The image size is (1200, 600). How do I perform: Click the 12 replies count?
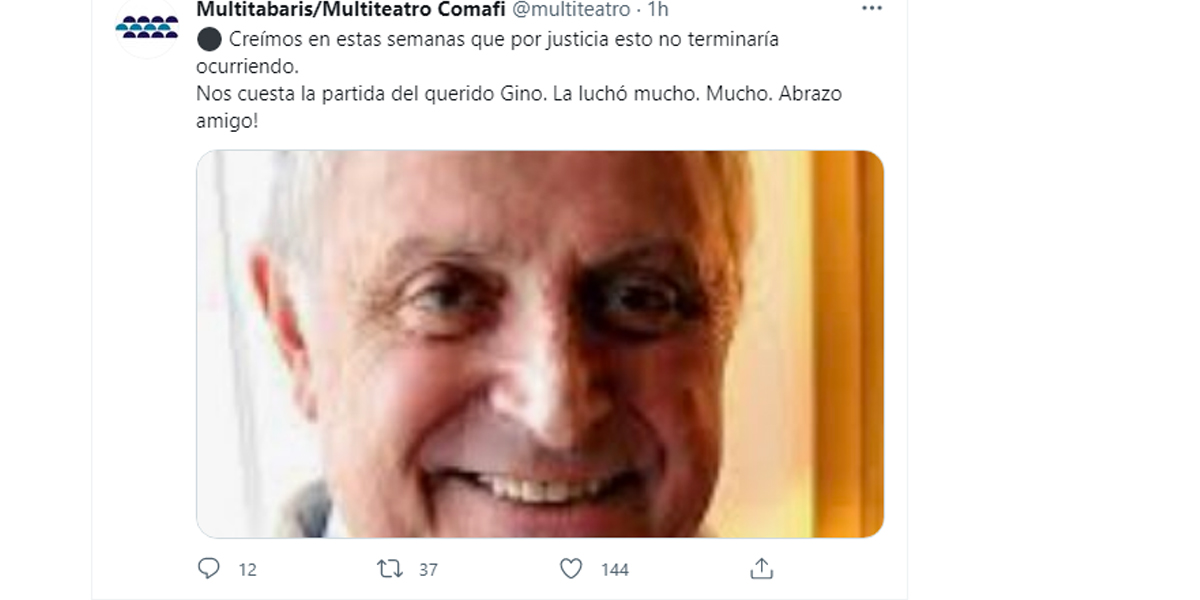[247, 569]
